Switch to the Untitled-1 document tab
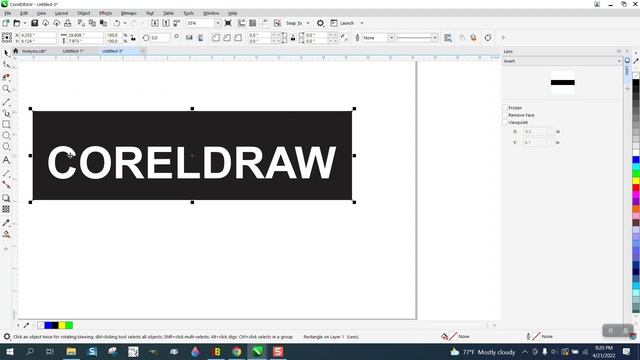640x360 pixels. (73, 51)
